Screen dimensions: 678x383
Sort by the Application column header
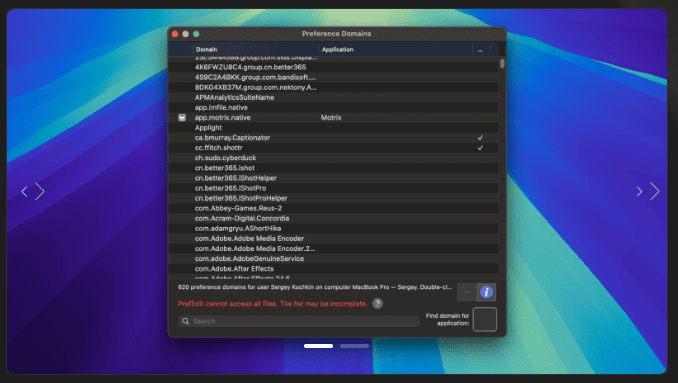pos(396,49)
